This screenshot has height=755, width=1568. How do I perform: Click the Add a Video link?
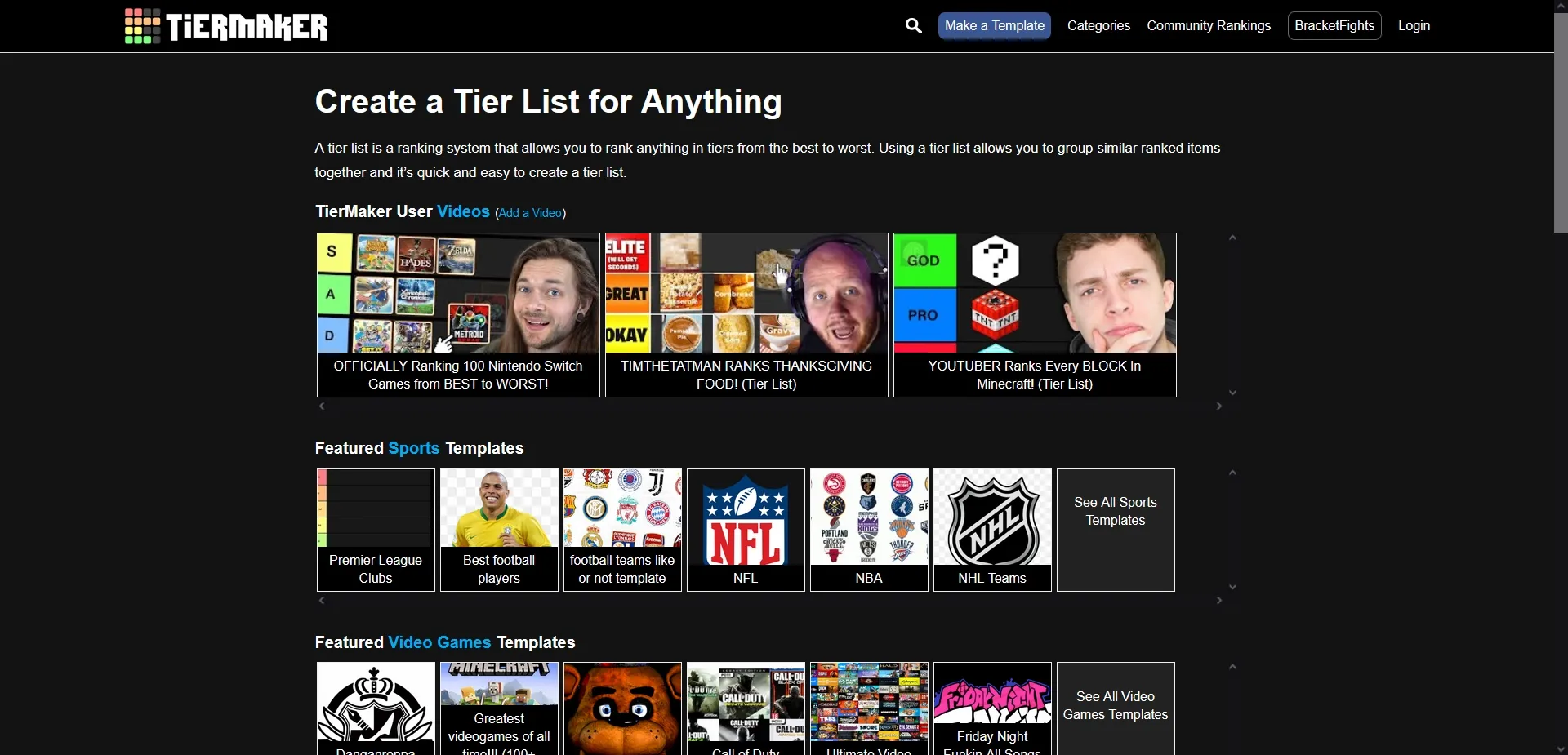pos(531,213)
